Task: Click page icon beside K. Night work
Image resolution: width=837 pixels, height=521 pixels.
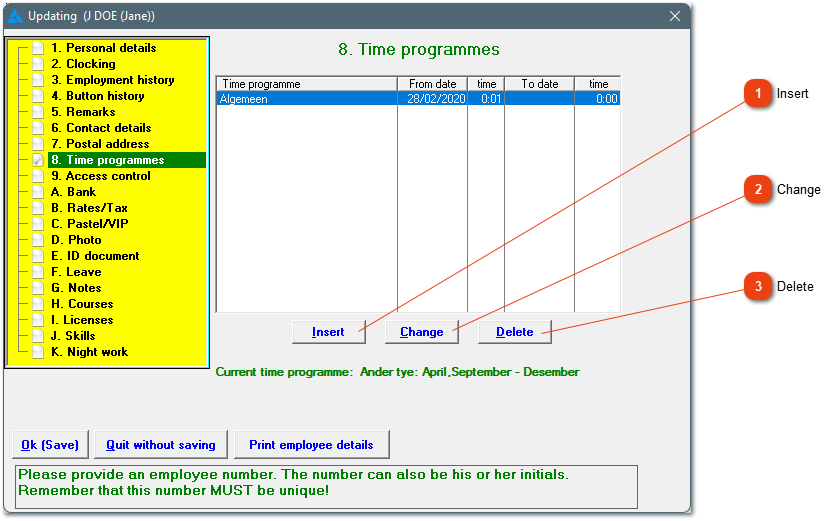Action: (38, 352)
